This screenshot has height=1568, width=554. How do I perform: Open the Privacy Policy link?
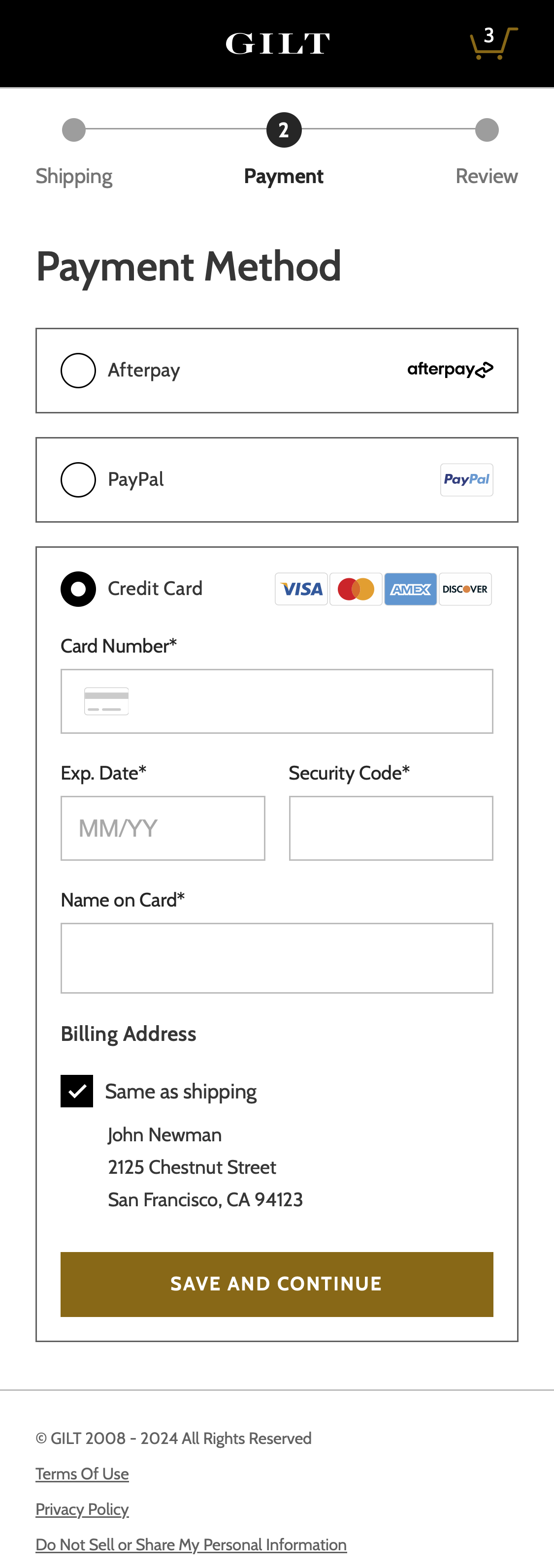(x=82, y=1509)
